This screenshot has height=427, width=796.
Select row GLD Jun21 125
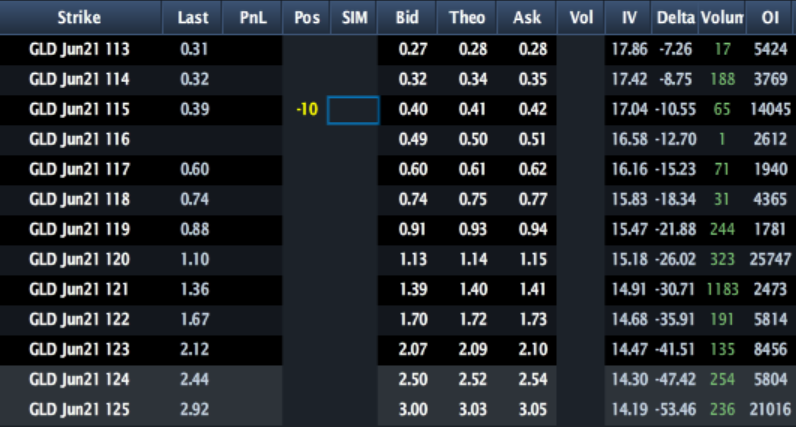398,409
